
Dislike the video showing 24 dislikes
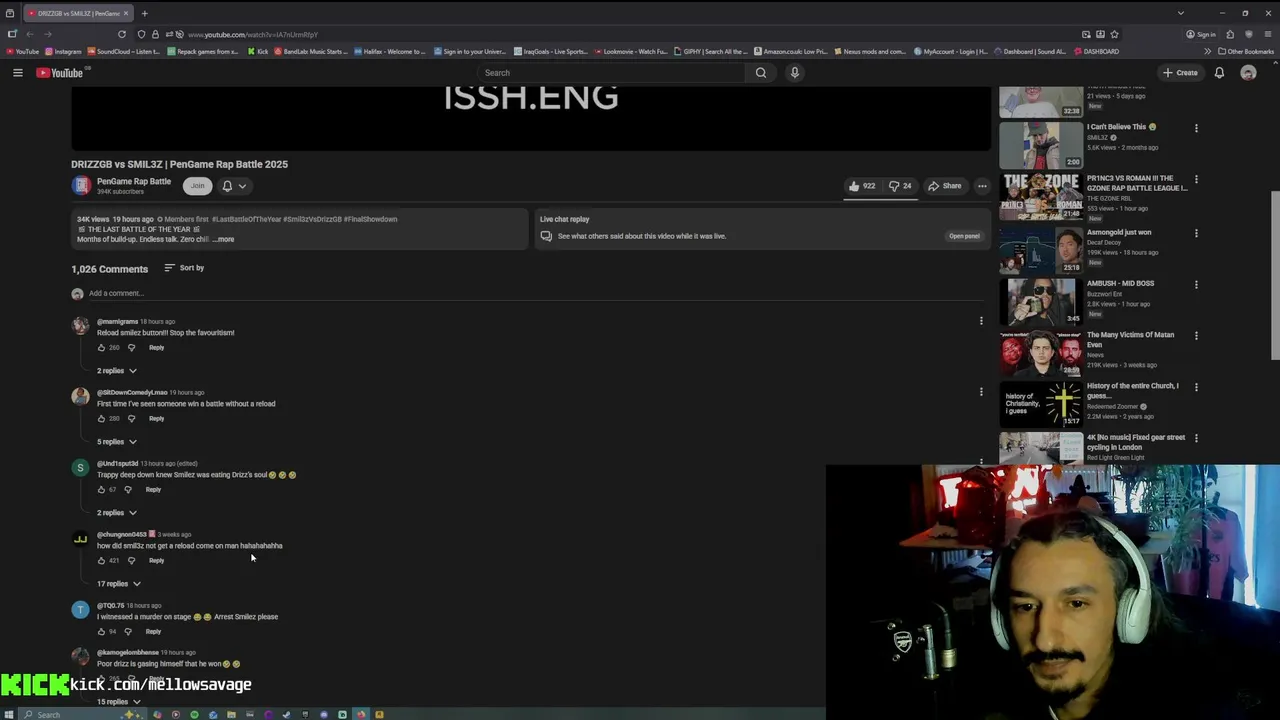[900, 186]
